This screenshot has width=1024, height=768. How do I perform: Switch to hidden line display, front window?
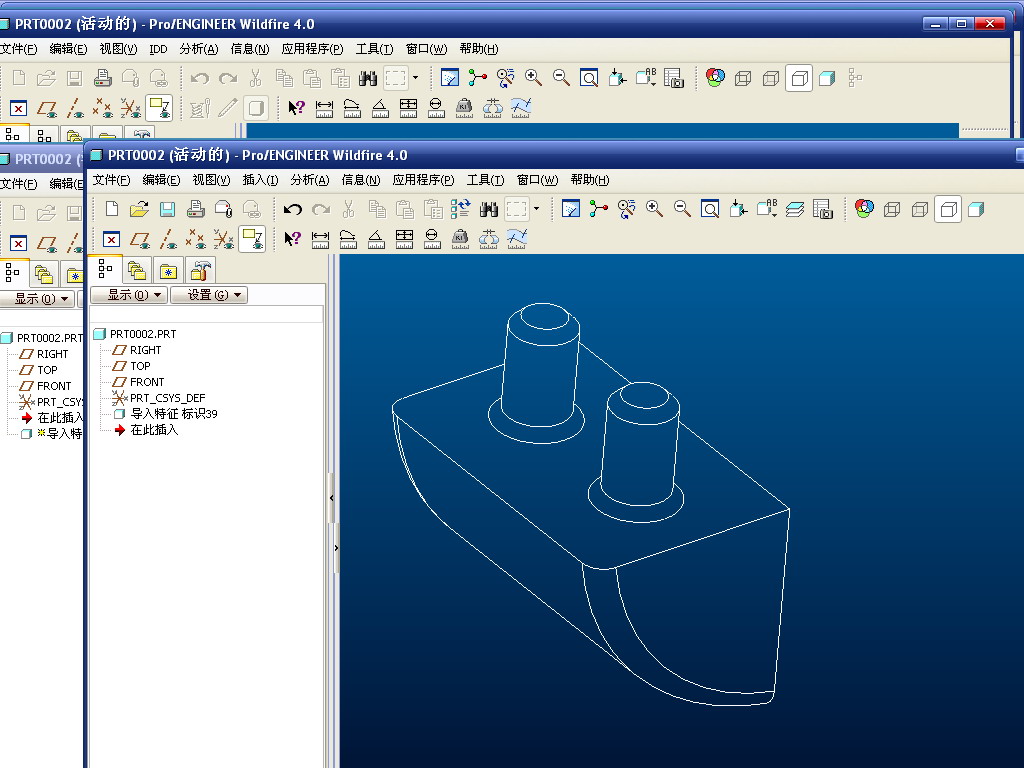pyautogui.click(x=920, y=209)
